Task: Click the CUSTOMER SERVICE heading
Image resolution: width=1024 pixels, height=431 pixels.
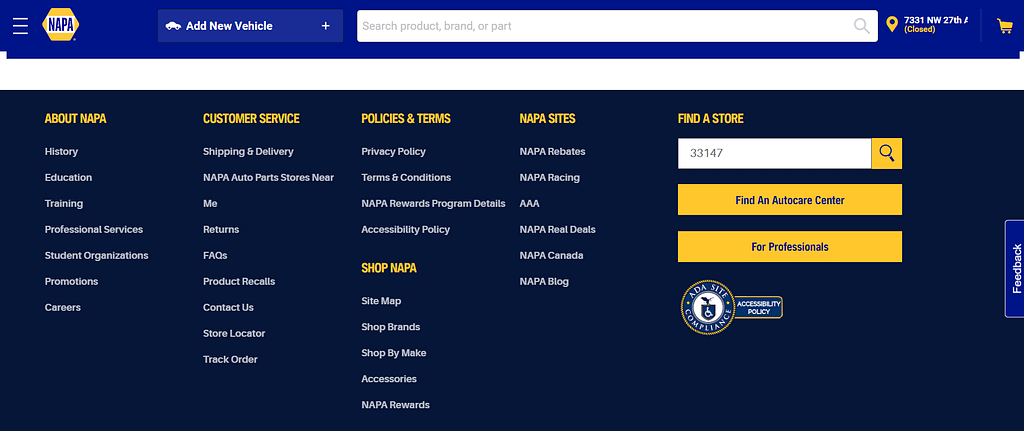Action: pyautogui.click(x=251, y=119)
